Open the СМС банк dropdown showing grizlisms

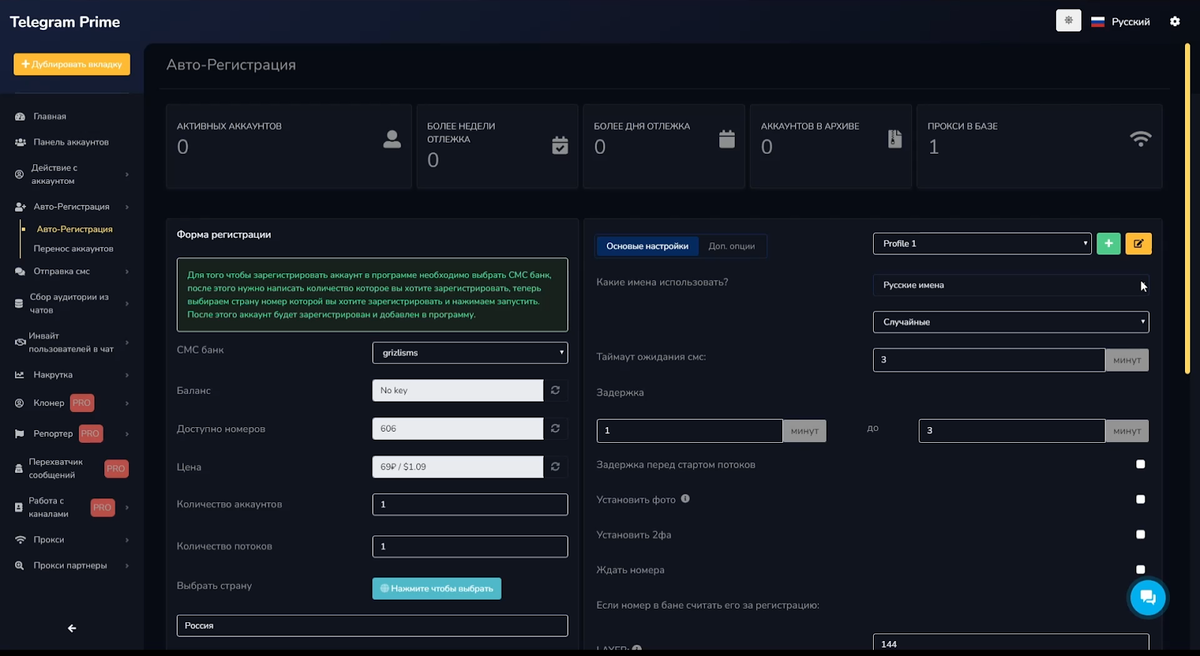(x=470, y=352)
